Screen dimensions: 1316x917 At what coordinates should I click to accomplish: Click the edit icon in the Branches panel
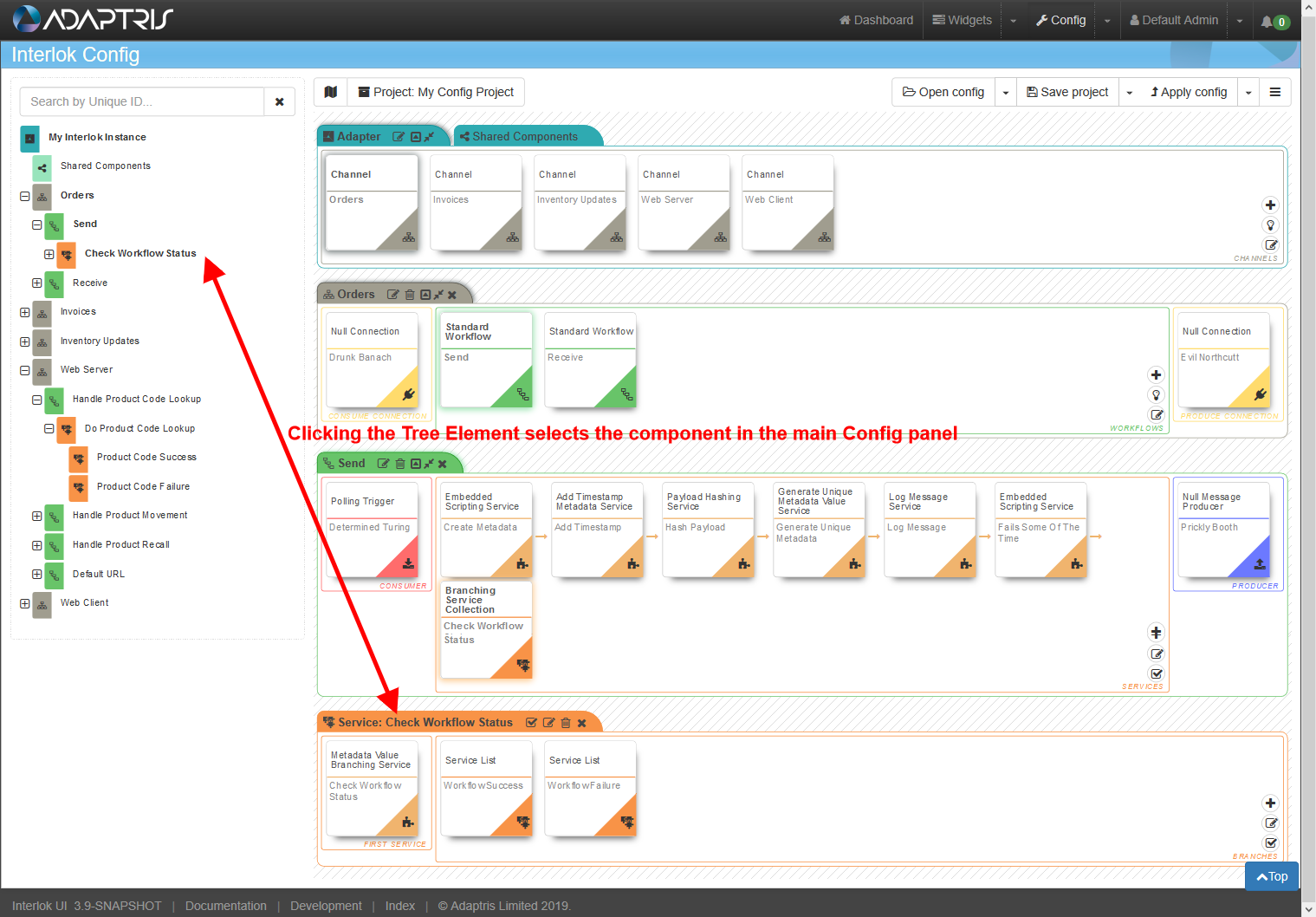click(1270, 823)
